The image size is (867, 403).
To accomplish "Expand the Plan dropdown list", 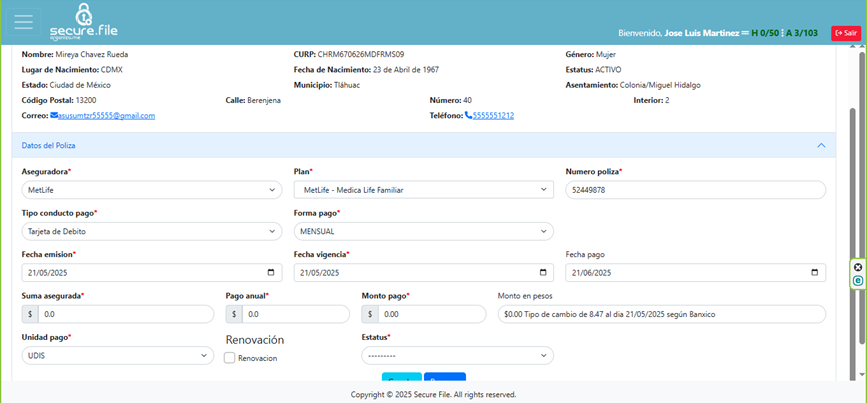I will tap(423, 190).
